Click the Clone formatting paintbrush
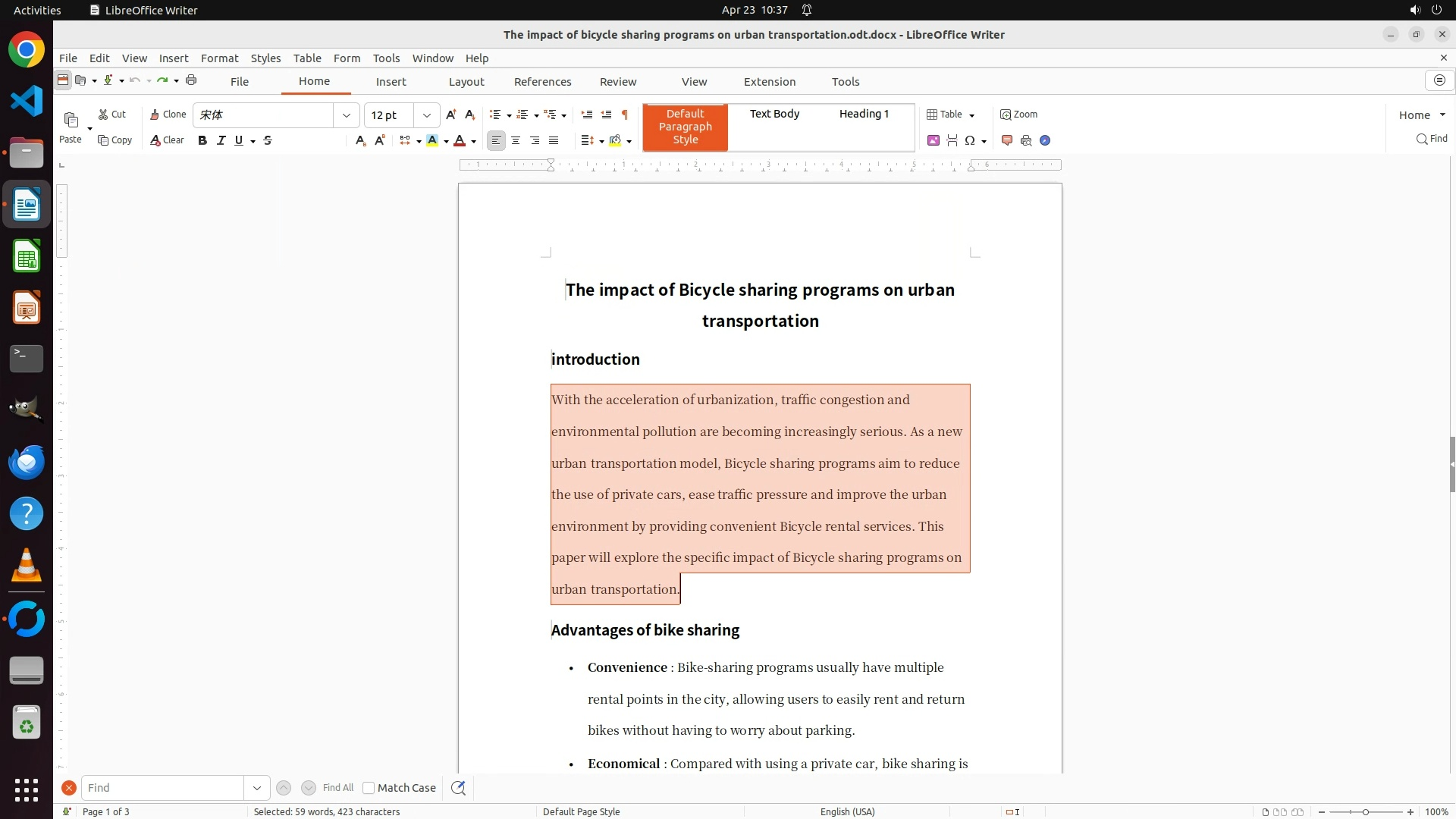This screenshot has height=819, width=1456. [x=168, y=115]
